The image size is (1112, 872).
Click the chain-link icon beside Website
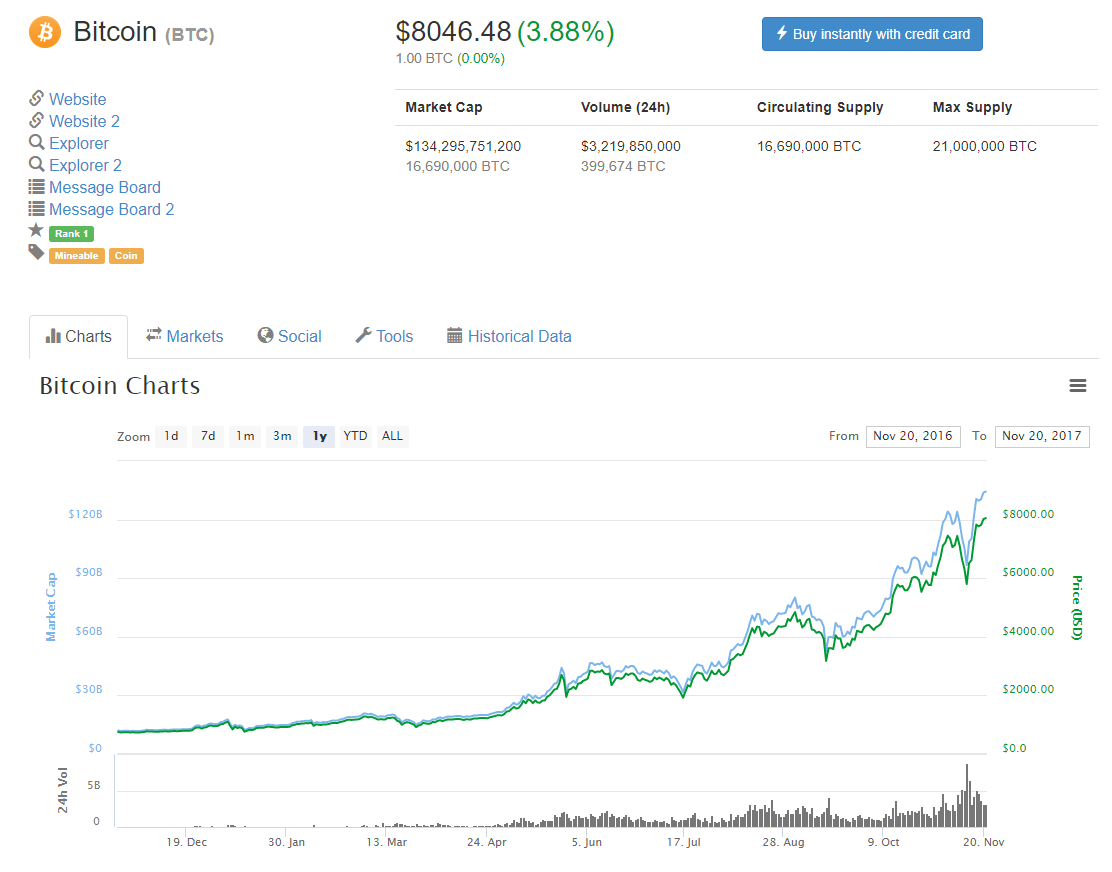point(36,99)
